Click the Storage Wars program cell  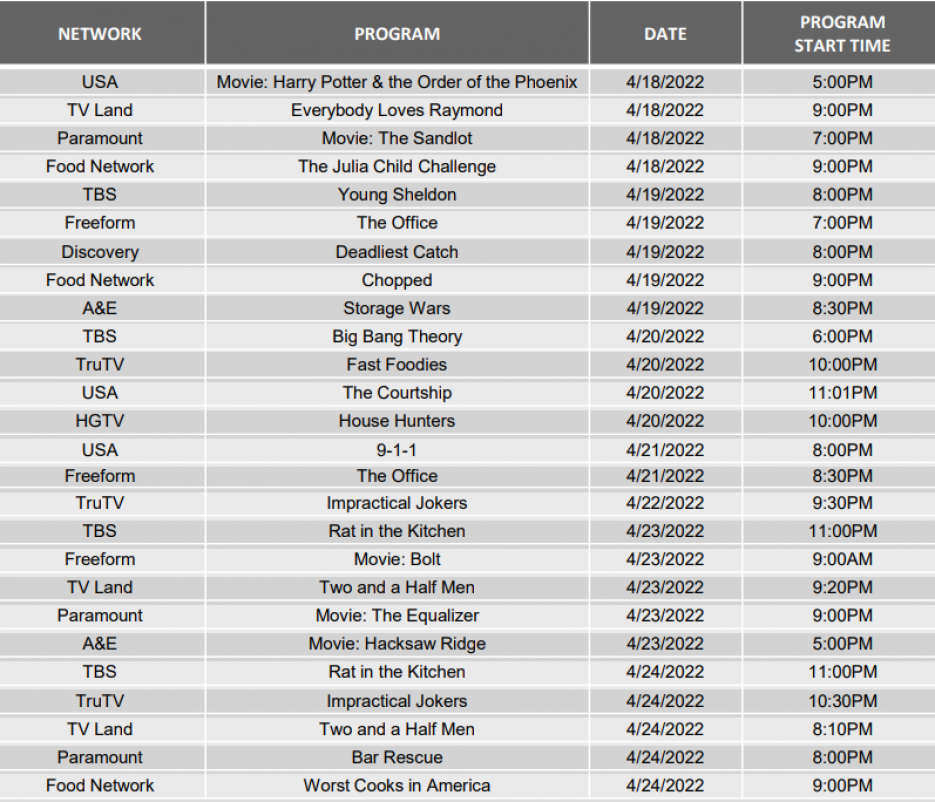(x=397, y=308)
